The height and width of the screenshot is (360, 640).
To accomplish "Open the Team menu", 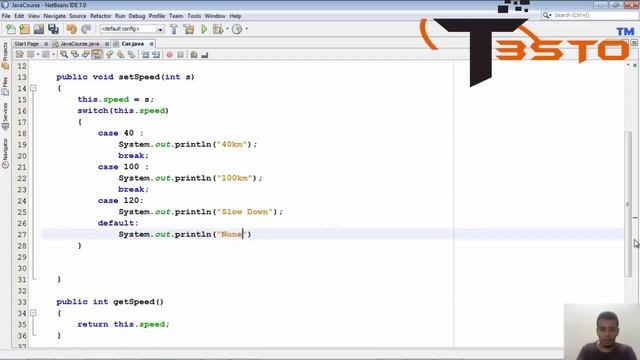I will pos(176,16).
